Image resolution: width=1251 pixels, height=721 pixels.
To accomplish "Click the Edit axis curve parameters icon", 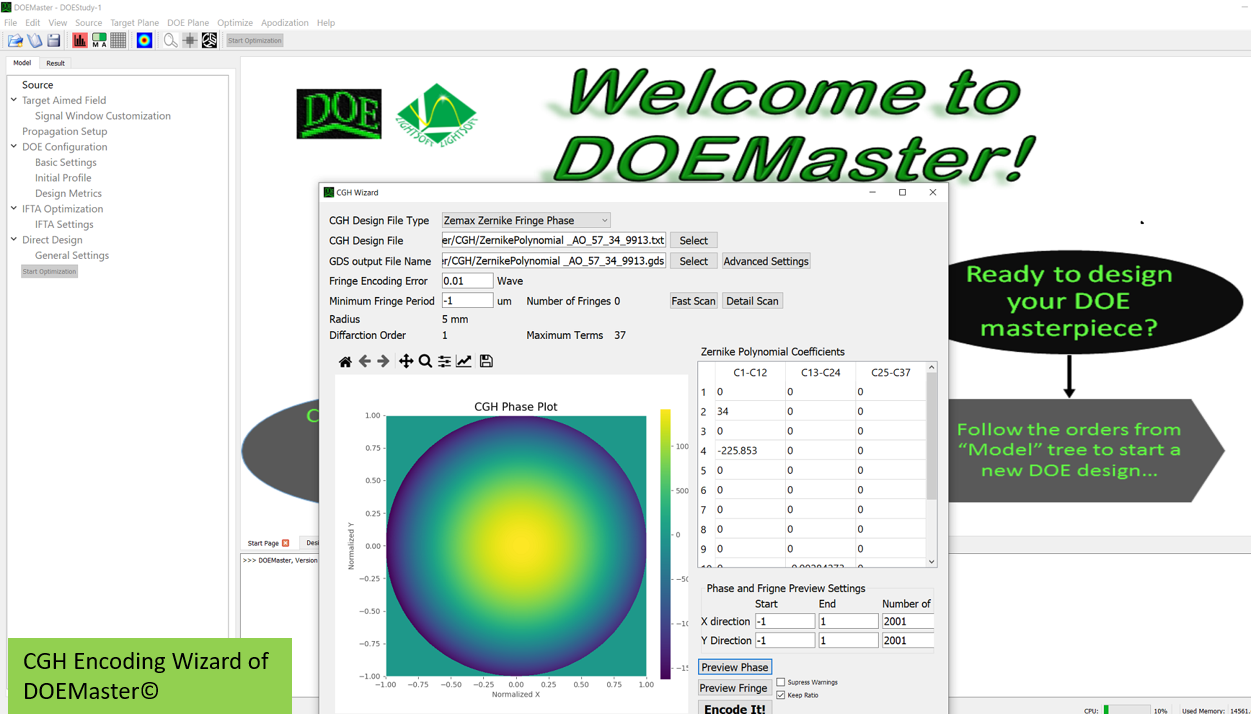I will point(464,361).
